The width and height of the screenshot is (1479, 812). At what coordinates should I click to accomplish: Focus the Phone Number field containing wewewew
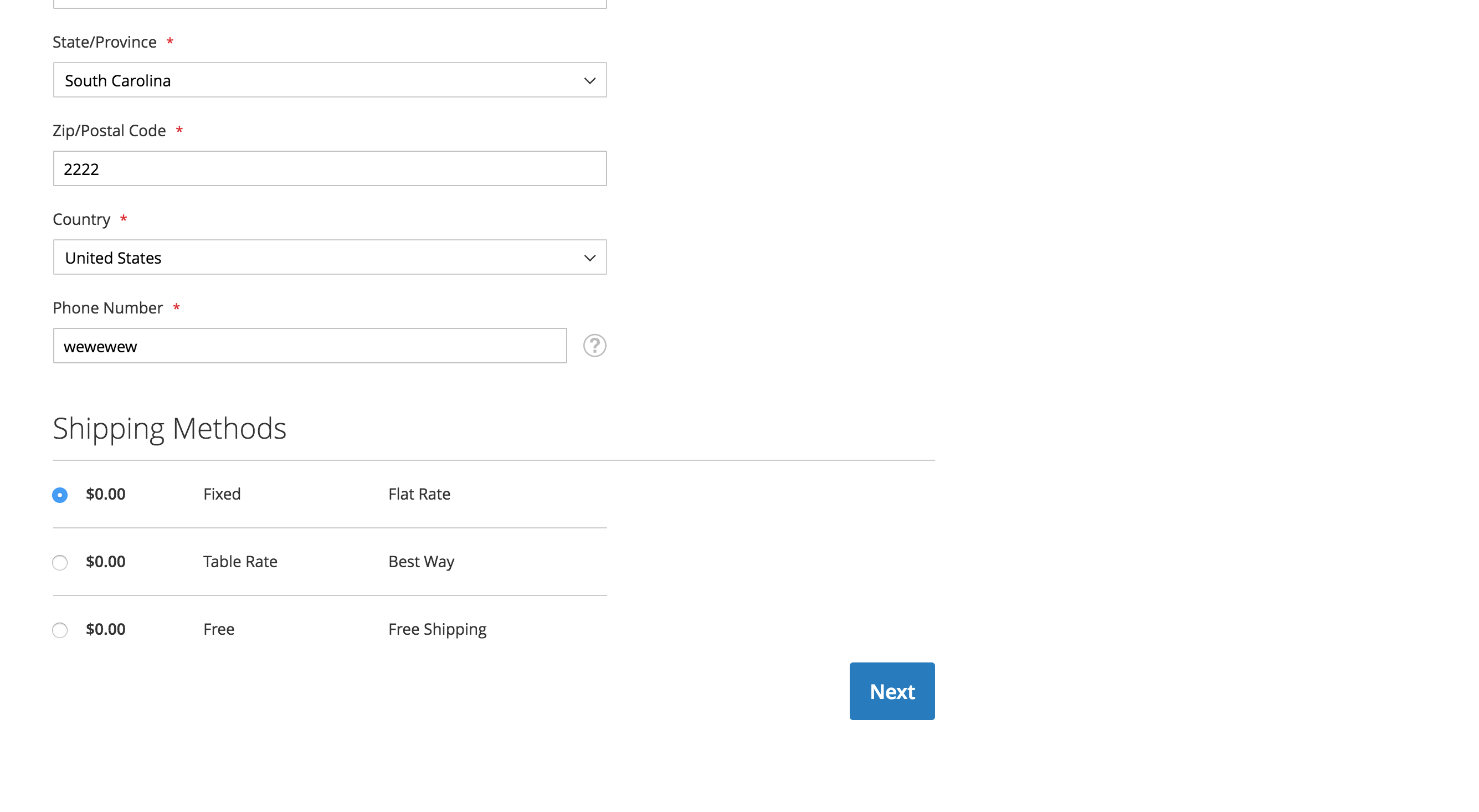pyautogui.click(x=310, y=346)
